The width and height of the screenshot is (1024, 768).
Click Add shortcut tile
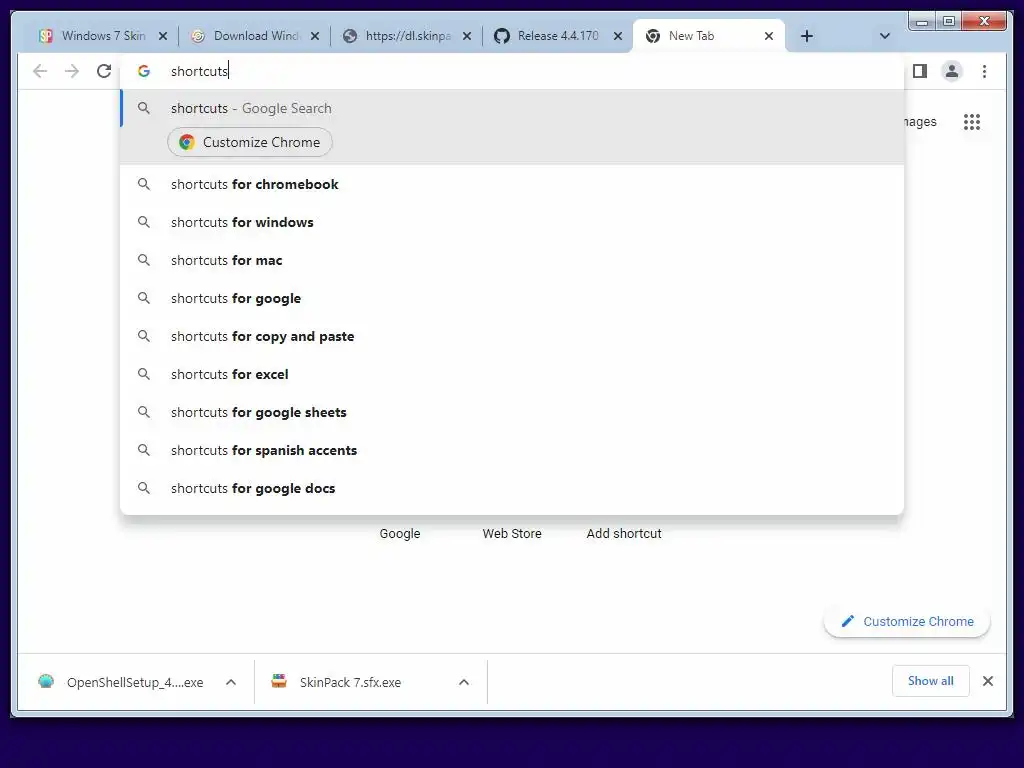tap(624, 533)
